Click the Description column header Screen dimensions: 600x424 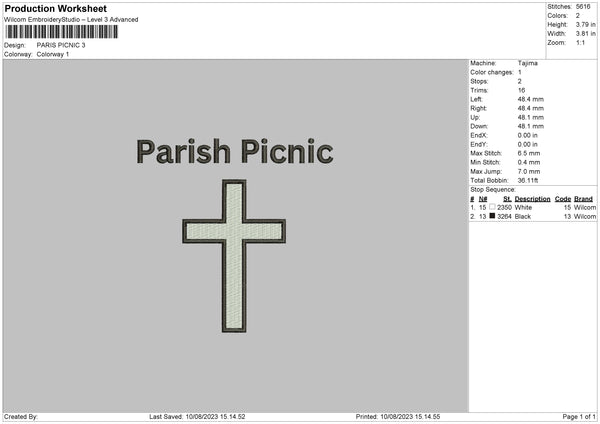[532, 199]
